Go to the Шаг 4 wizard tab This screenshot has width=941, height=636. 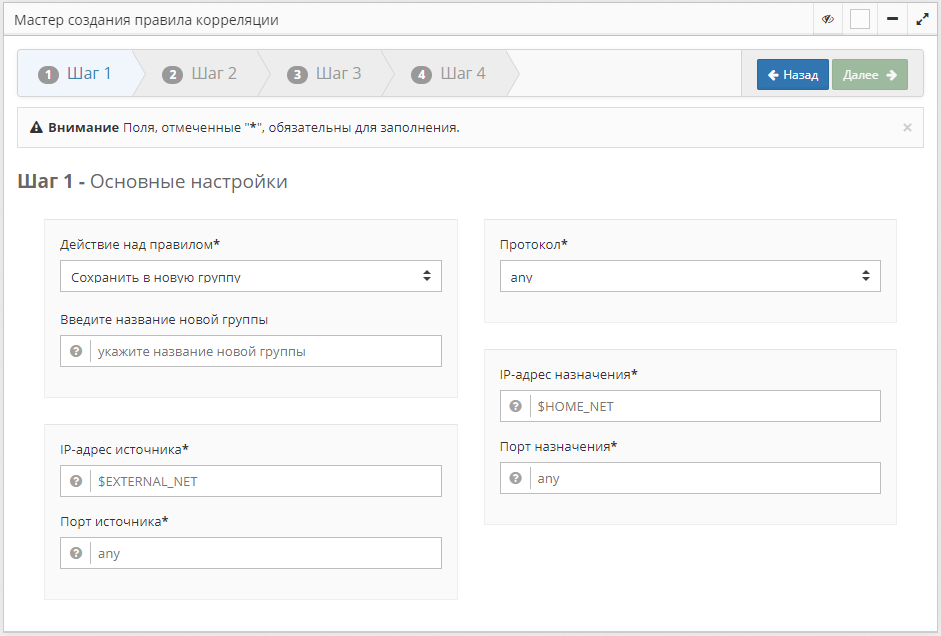450,74
